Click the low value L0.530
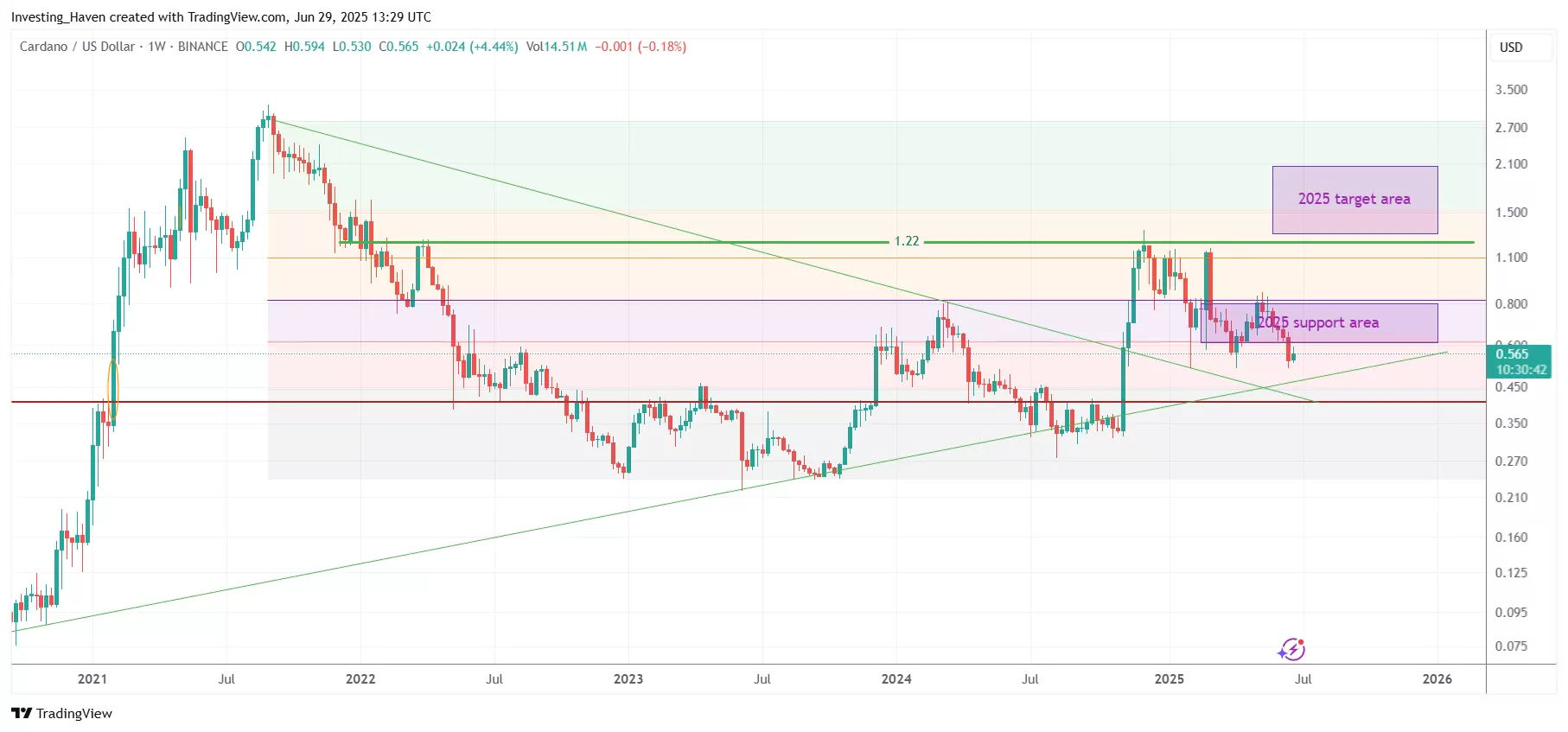Viewport: 1568px width, 732px height. (x=352, y=47)
